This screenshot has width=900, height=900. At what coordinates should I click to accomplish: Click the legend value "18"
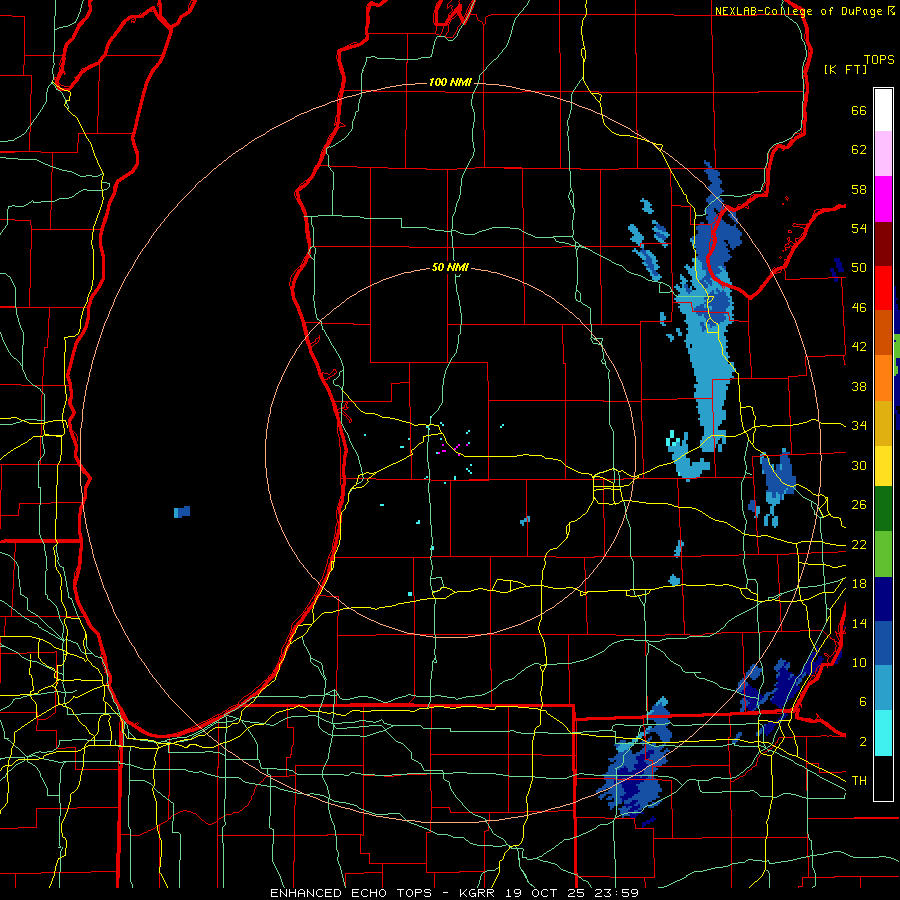[x=859, y=584]
